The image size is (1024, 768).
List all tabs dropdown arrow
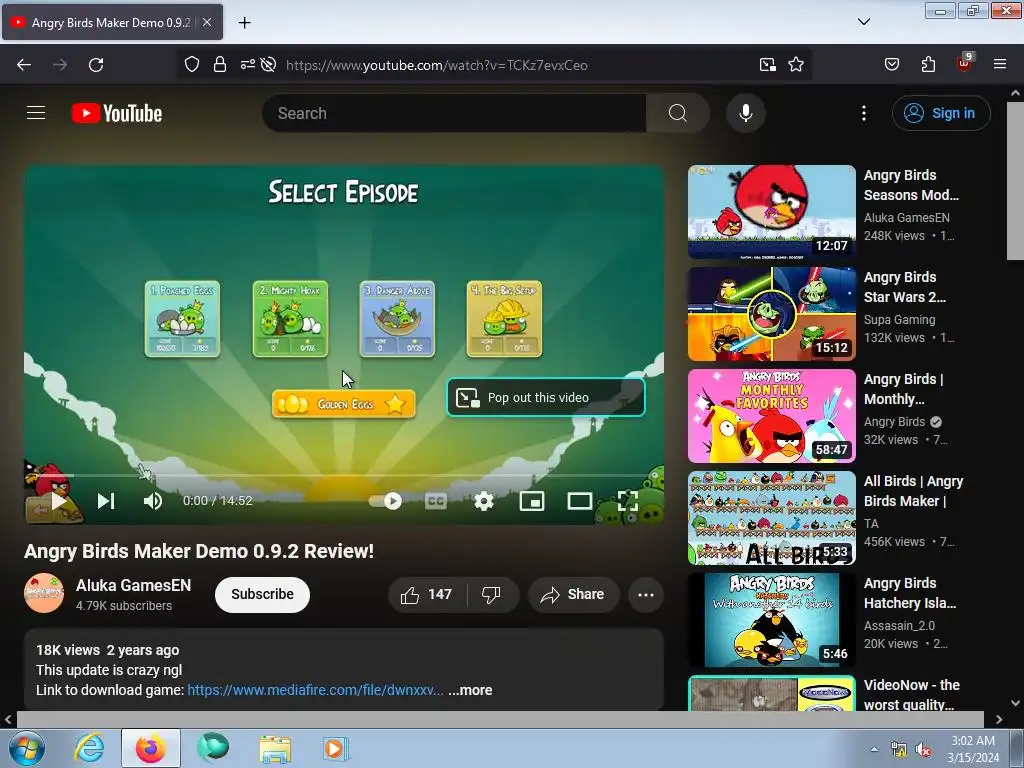(x=863, y=22)
